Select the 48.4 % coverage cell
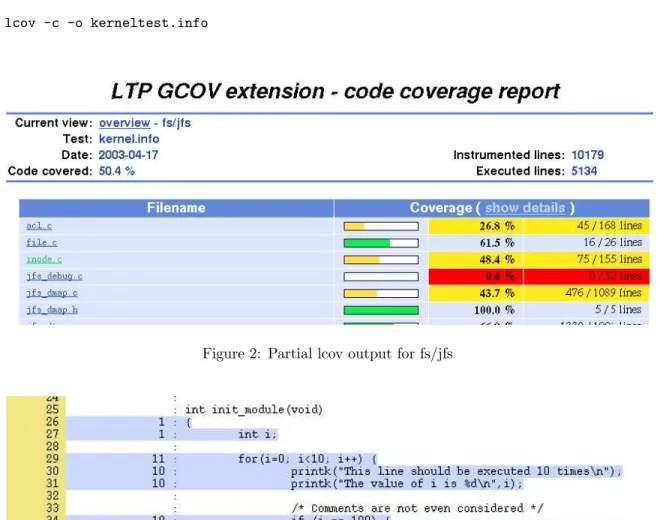Viewport: 660px width, 520px height. pyautogui.click(x=476, y=260)
